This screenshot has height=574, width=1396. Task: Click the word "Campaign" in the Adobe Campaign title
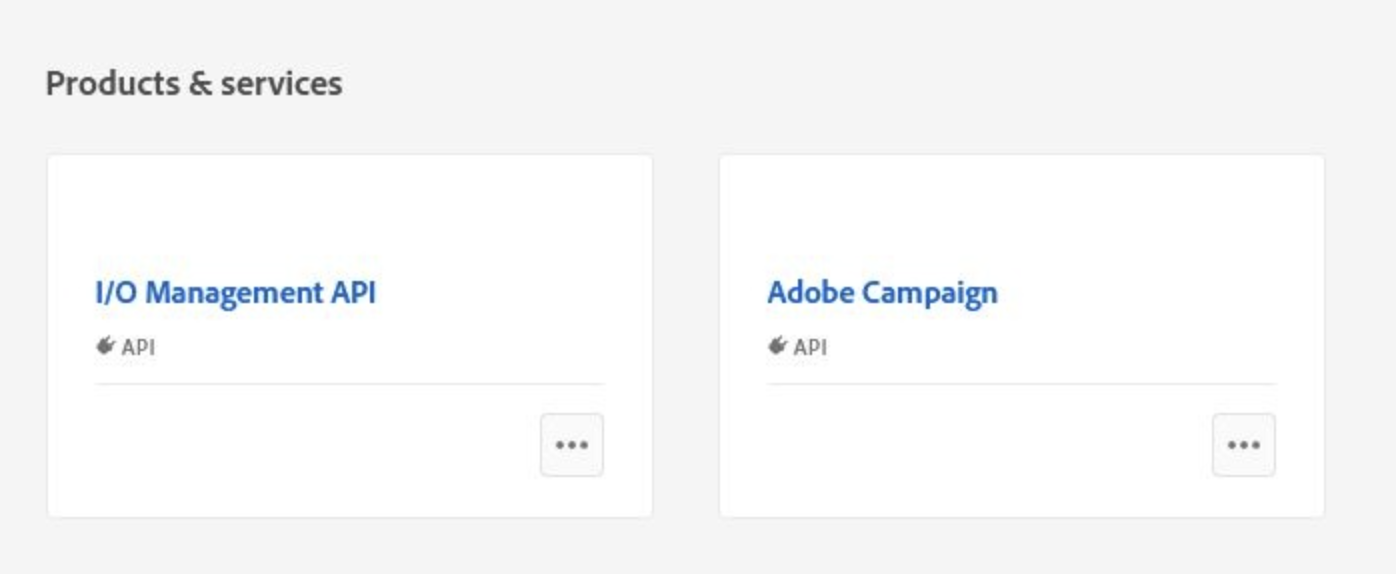coord(929,293)
